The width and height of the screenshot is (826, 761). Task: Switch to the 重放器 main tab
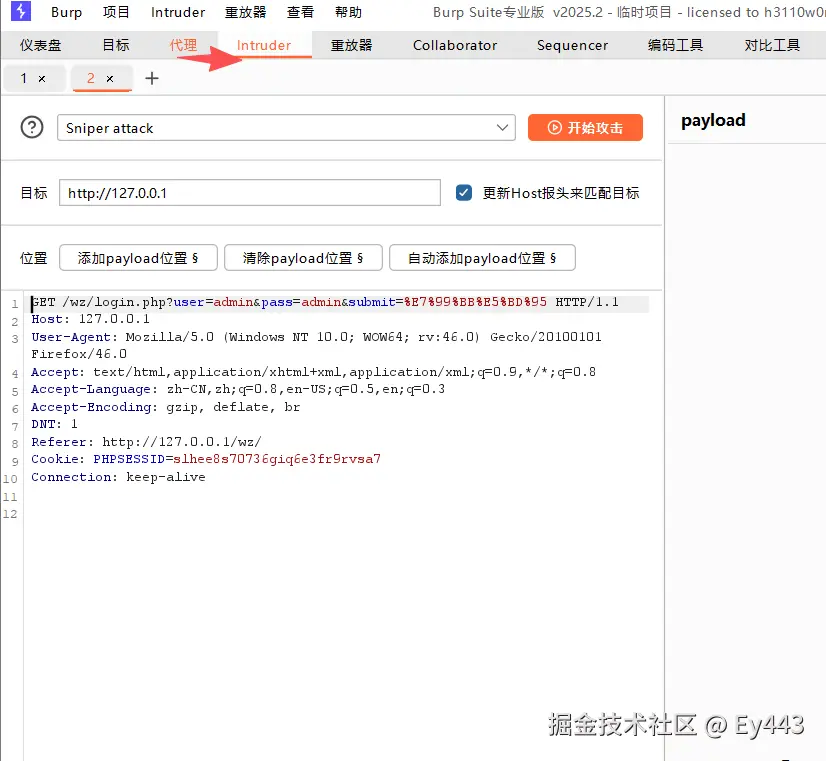(351, 45)
